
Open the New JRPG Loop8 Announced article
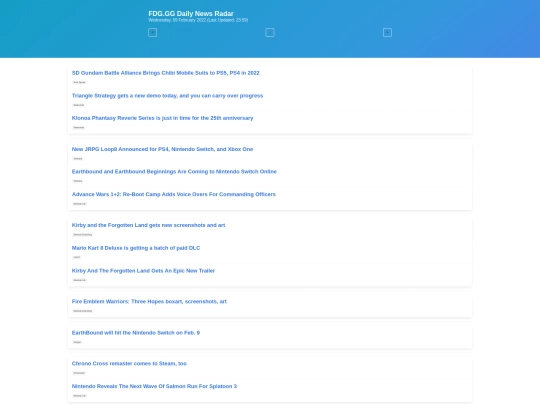click(163, 149)
